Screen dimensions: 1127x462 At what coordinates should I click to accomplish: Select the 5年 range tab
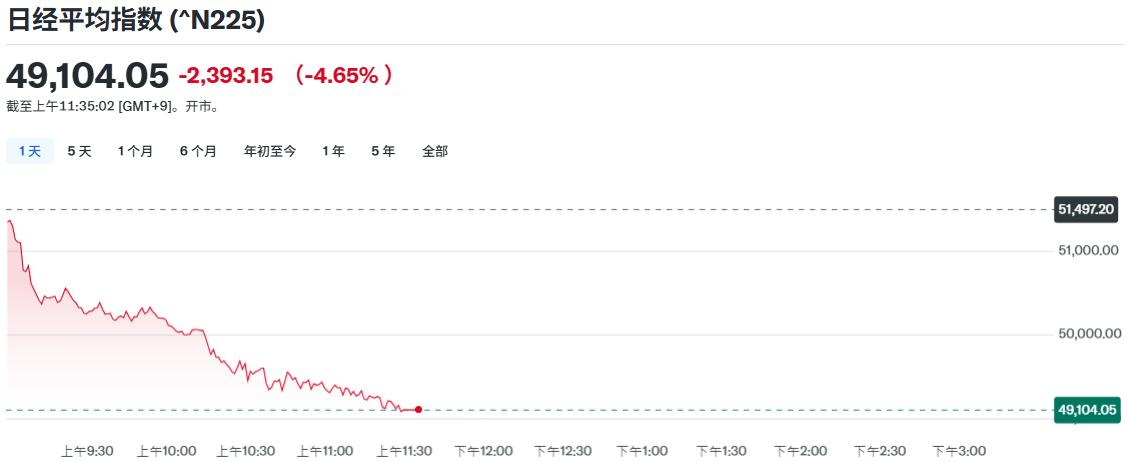[x=383, y=151]
